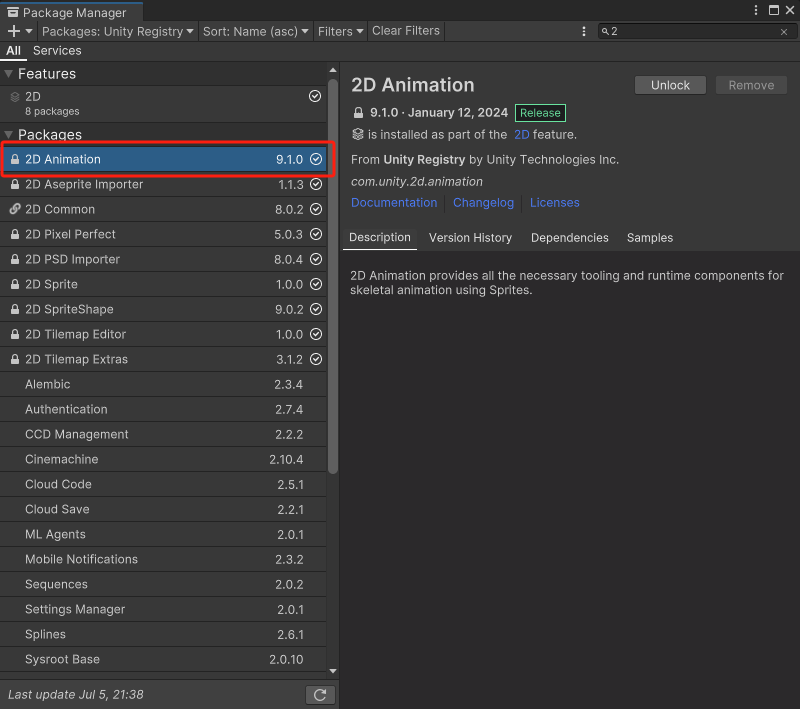Select the Splines package
800x709 pixels.
tap(163, 634)
